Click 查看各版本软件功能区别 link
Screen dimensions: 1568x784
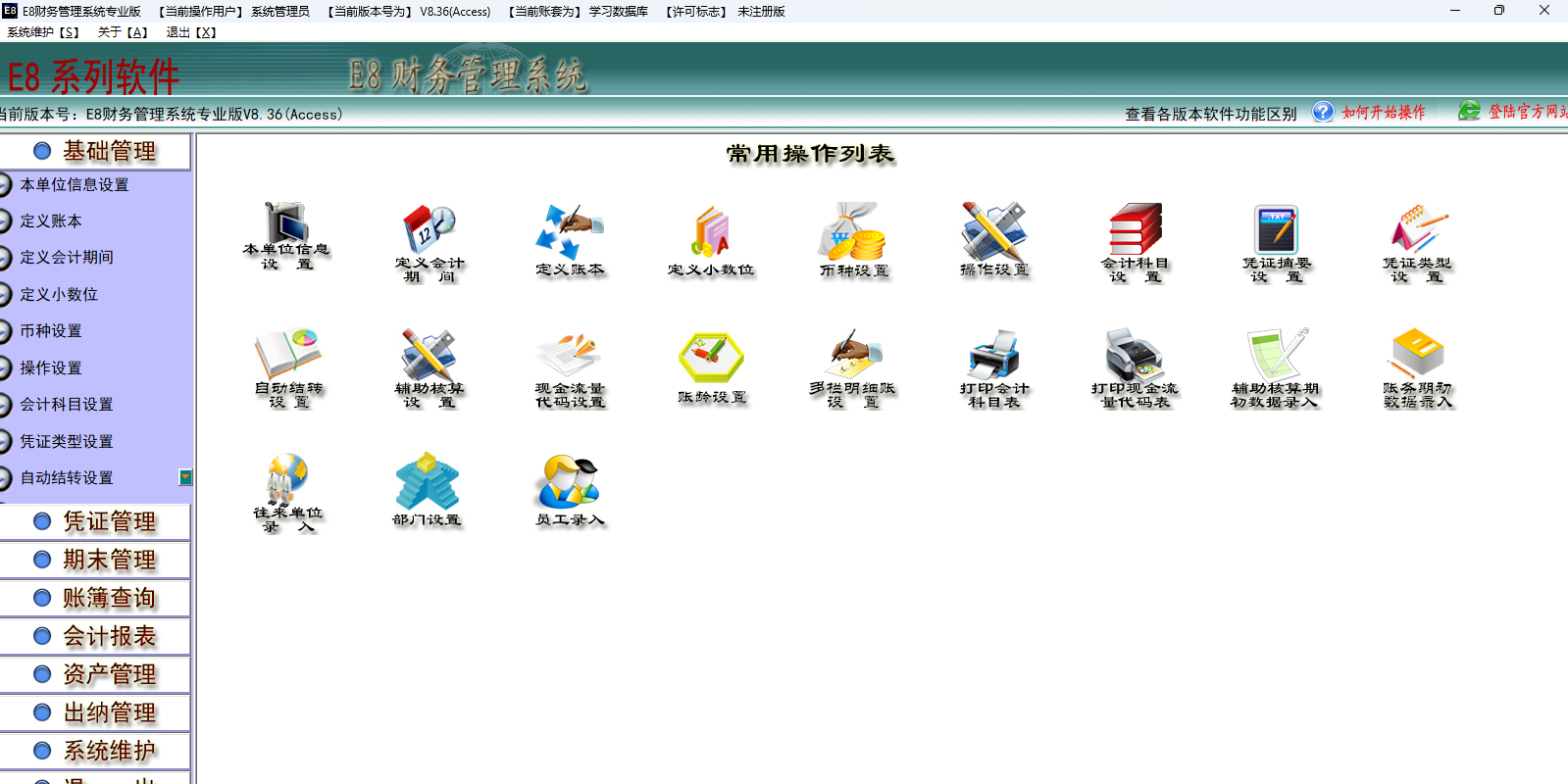pos(1210,114)
